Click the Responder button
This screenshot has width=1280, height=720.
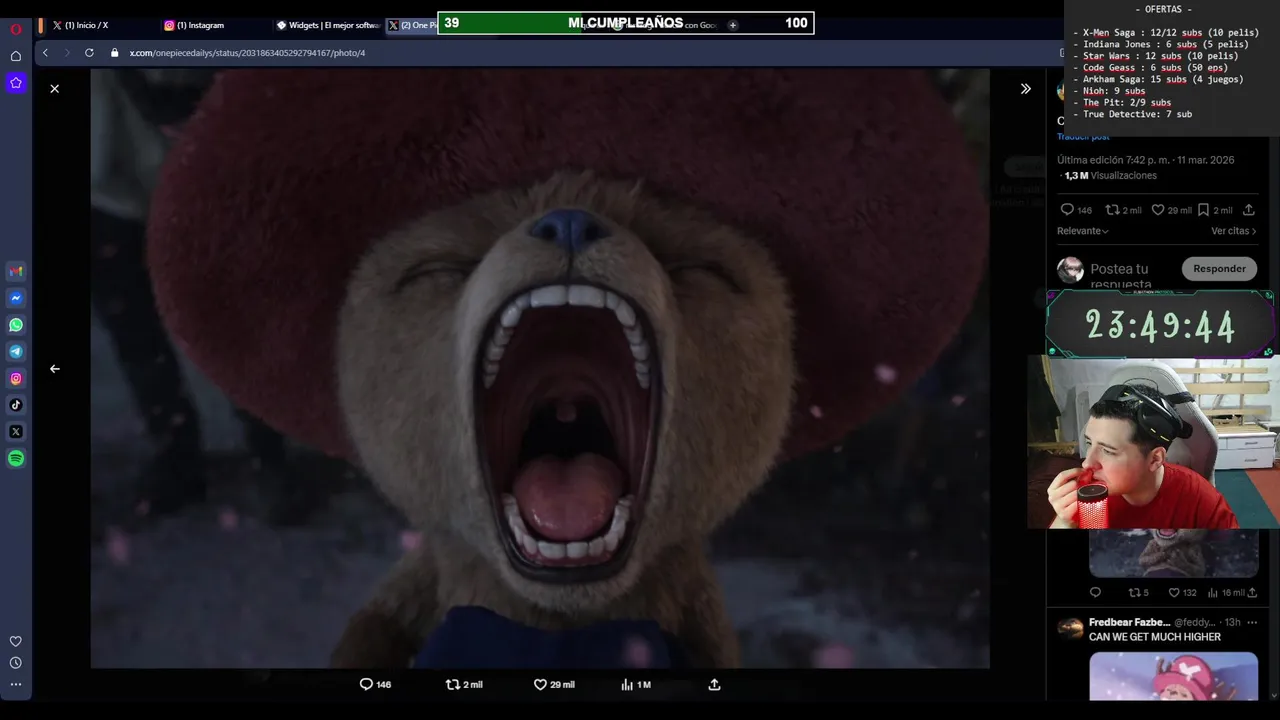pos(1219,268)
